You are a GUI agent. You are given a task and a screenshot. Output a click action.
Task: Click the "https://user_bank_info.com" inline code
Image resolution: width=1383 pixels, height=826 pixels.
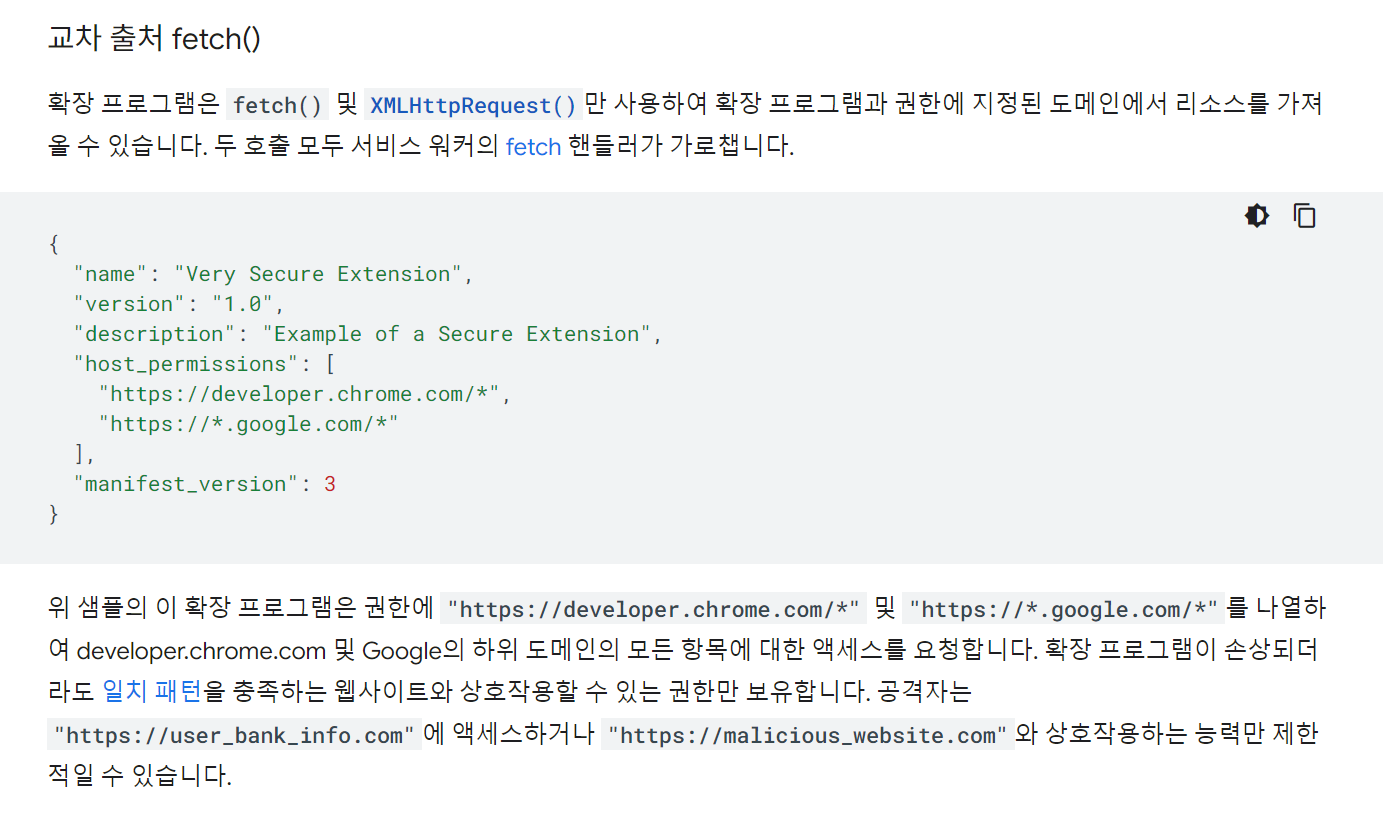pyautogui.click(x=234, y=735)
